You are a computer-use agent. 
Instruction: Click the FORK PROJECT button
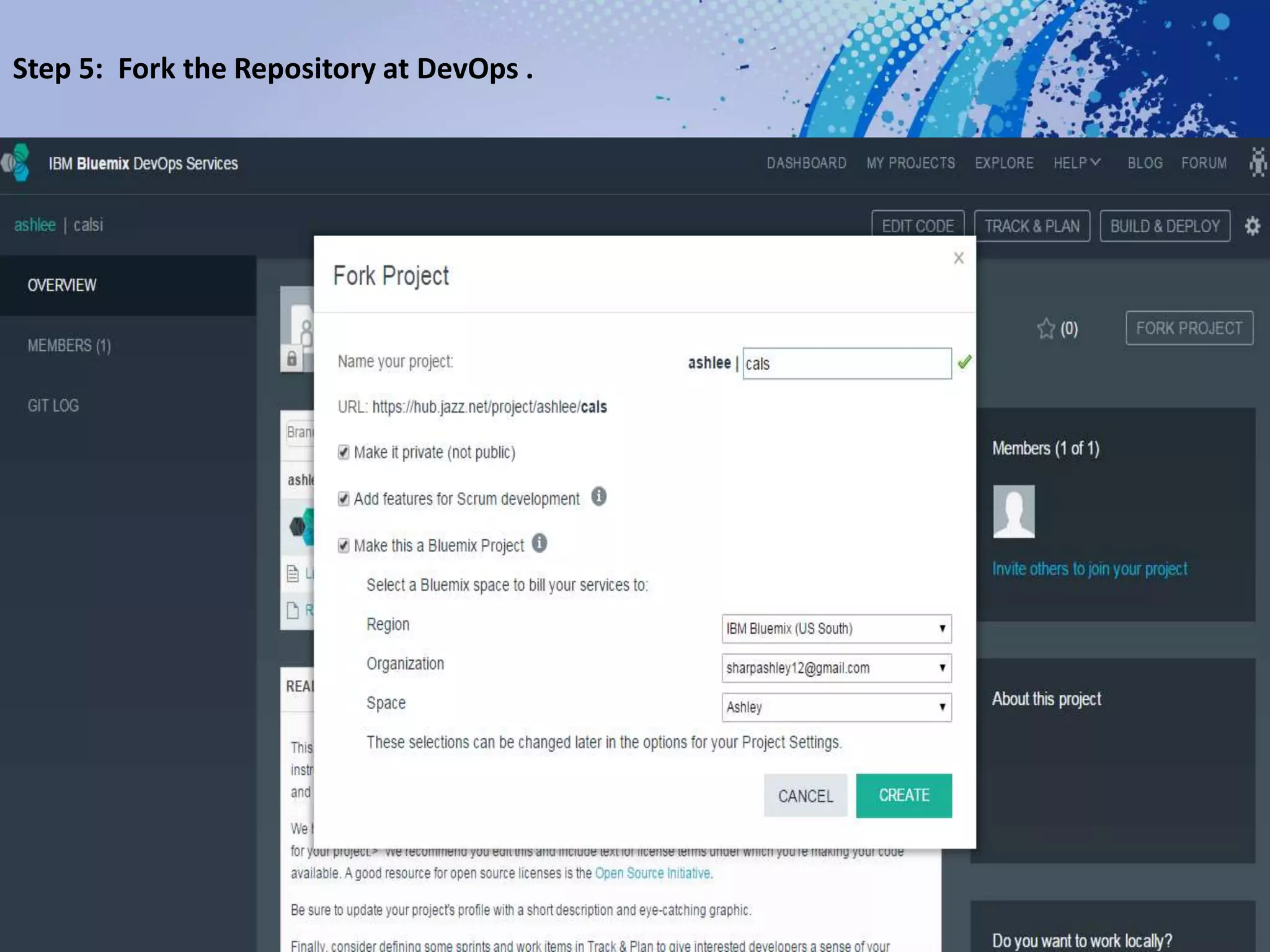(x=1189, y=328)
